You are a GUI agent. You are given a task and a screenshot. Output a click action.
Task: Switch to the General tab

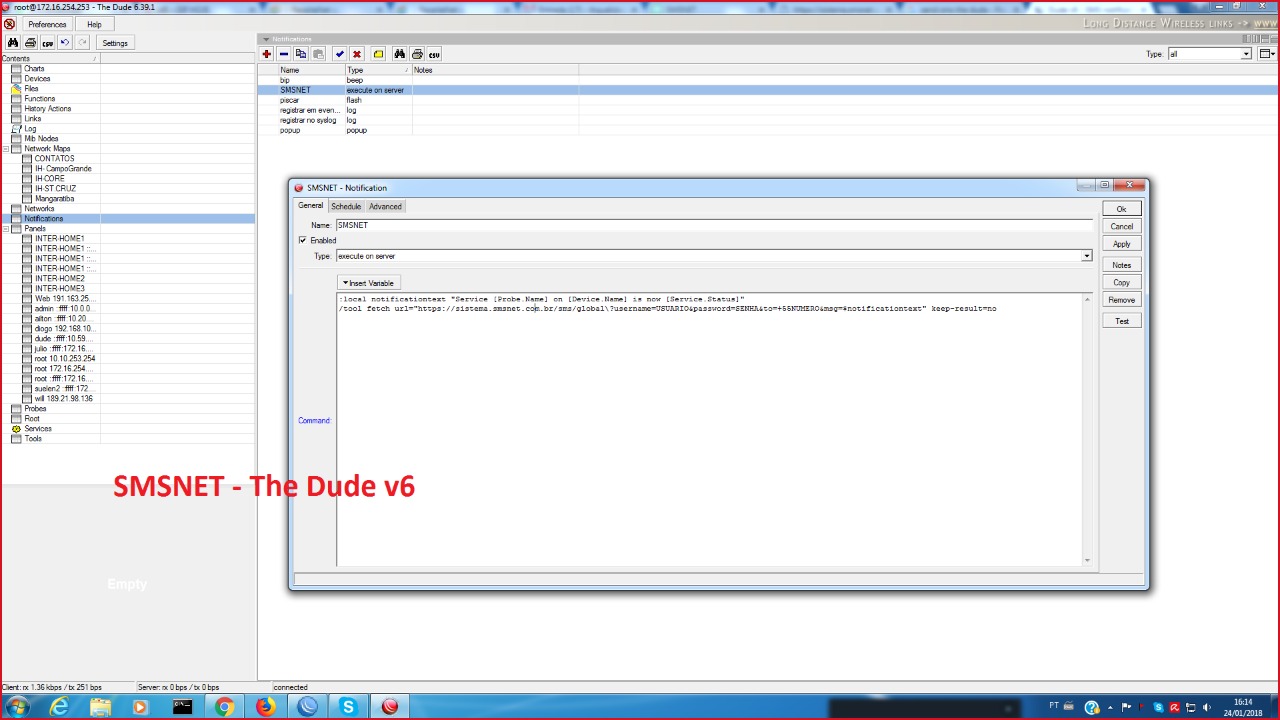(x=310, y=206)
